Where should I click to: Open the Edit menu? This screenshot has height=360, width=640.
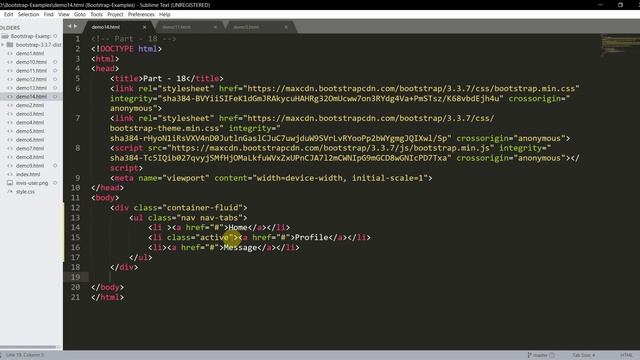[9, 14]
